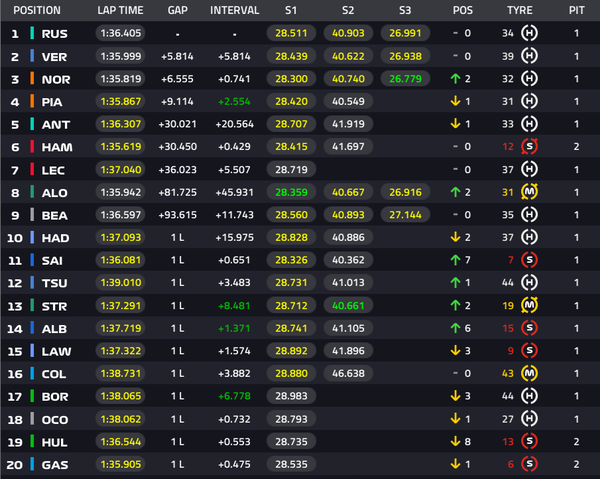Click the hard tyre icon in NOR row

[529, 79]
